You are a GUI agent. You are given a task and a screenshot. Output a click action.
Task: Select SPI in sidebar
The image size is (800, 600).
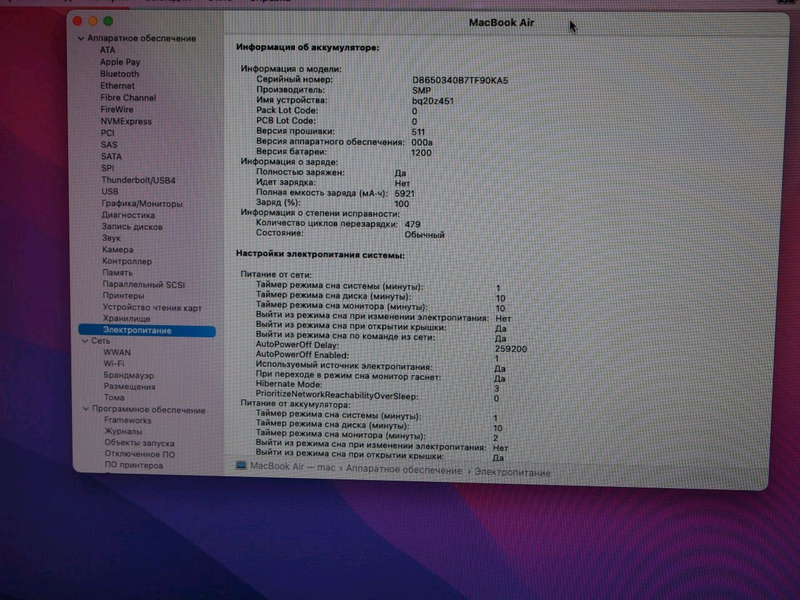pos(108,168)
